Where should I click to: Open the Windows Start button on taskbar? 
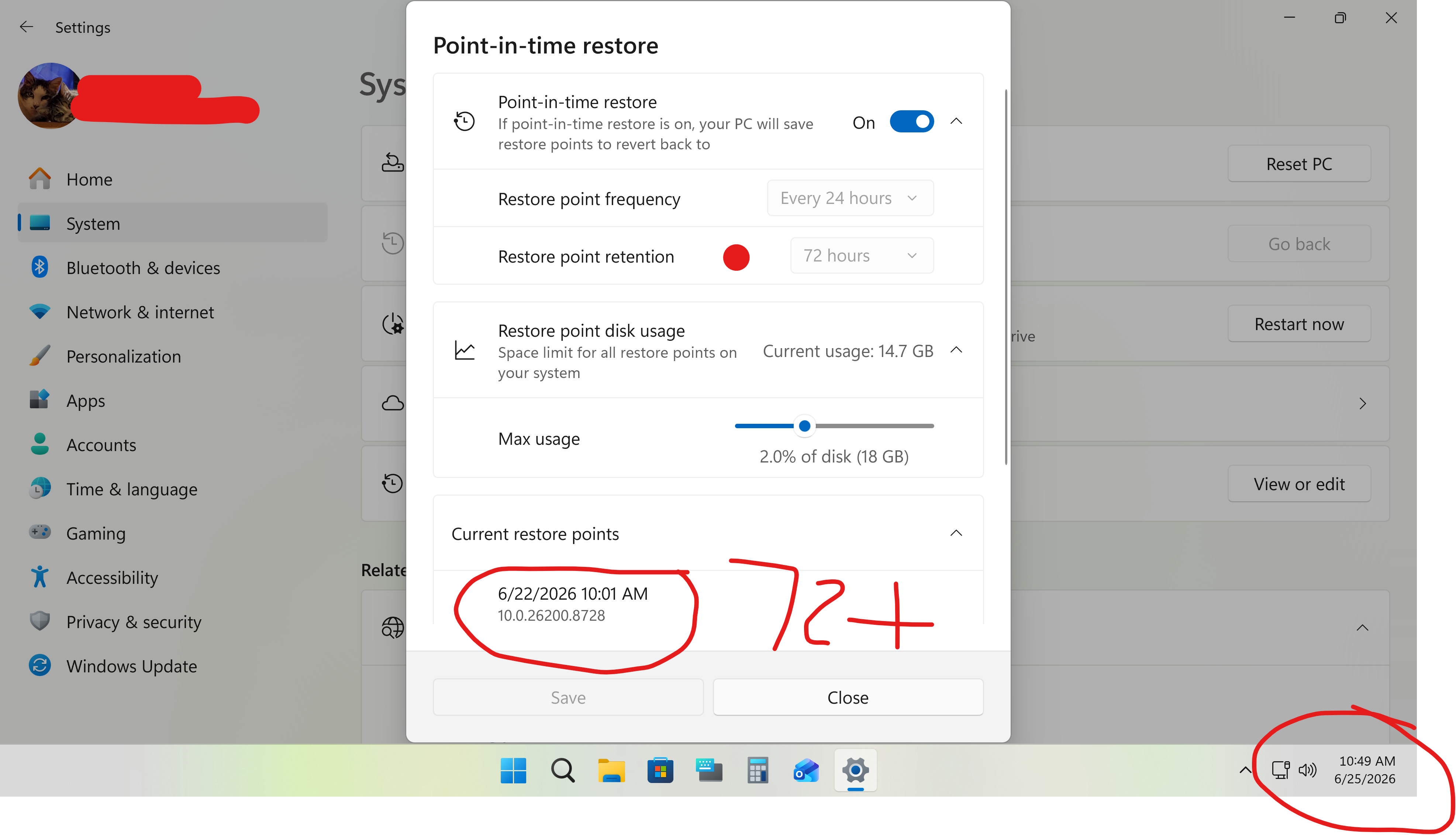point(513,770)
